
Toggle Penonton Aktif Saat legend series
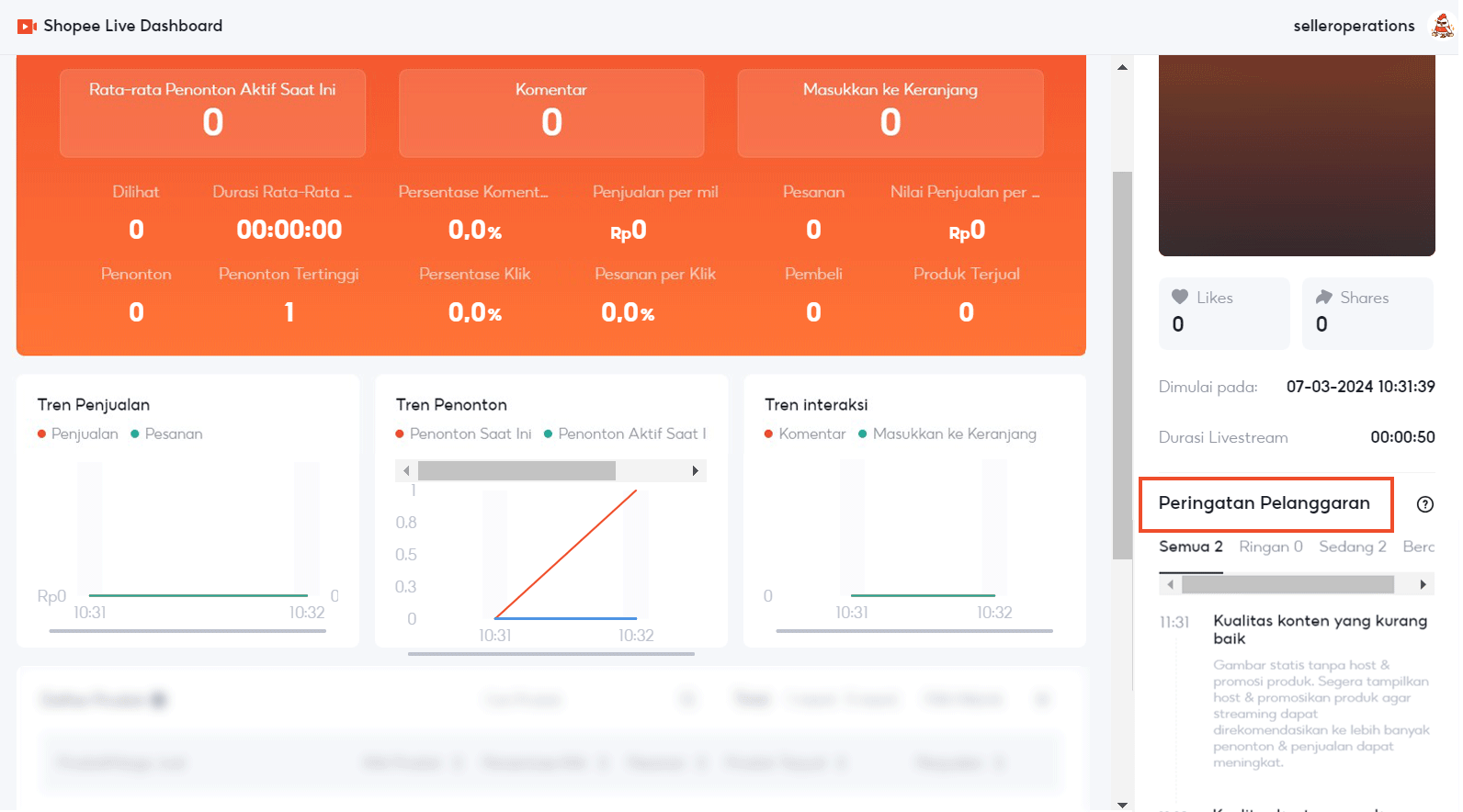[625, 434]
